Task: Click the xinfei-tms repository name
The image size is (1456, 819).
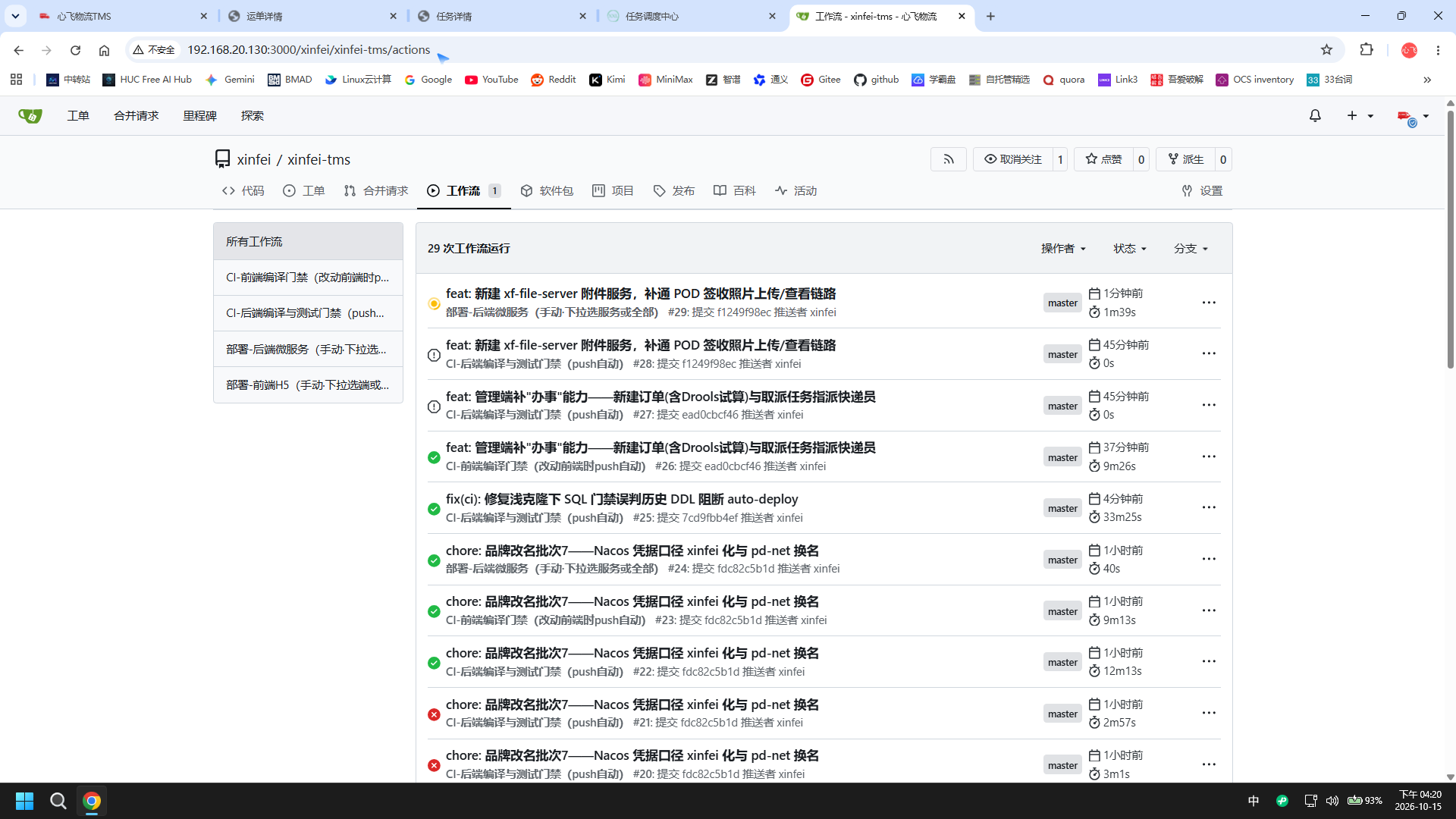Action: 318,159
